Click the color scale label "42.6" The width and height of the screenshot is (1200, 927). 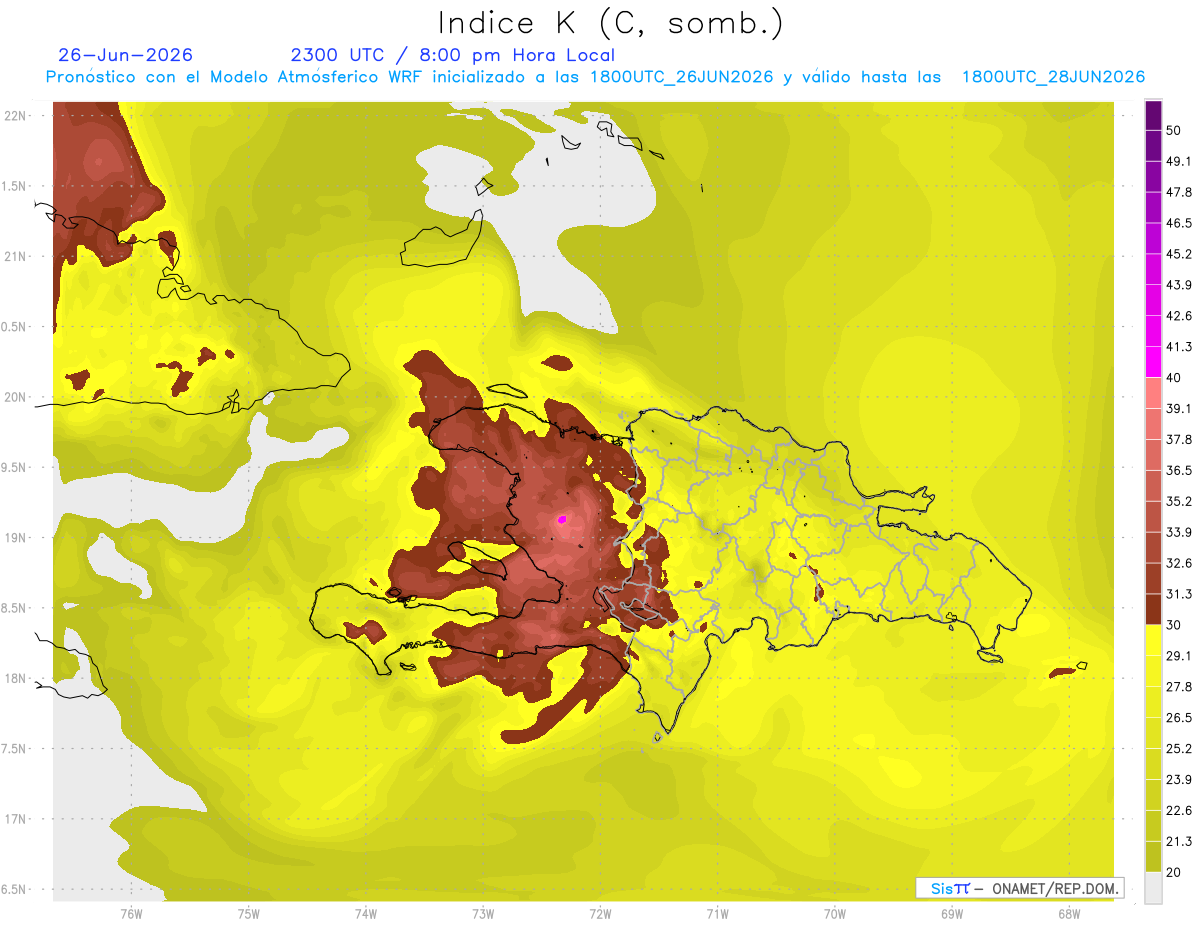[x=1179, y=316]
